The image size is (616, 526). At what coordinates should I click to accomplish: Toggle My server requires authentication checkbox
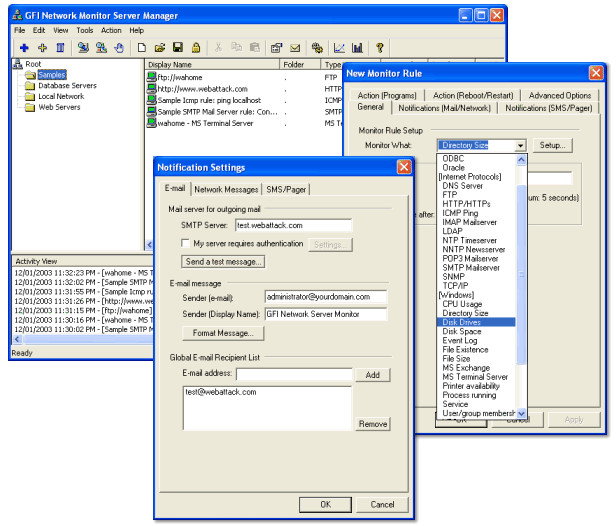[185, 243]
